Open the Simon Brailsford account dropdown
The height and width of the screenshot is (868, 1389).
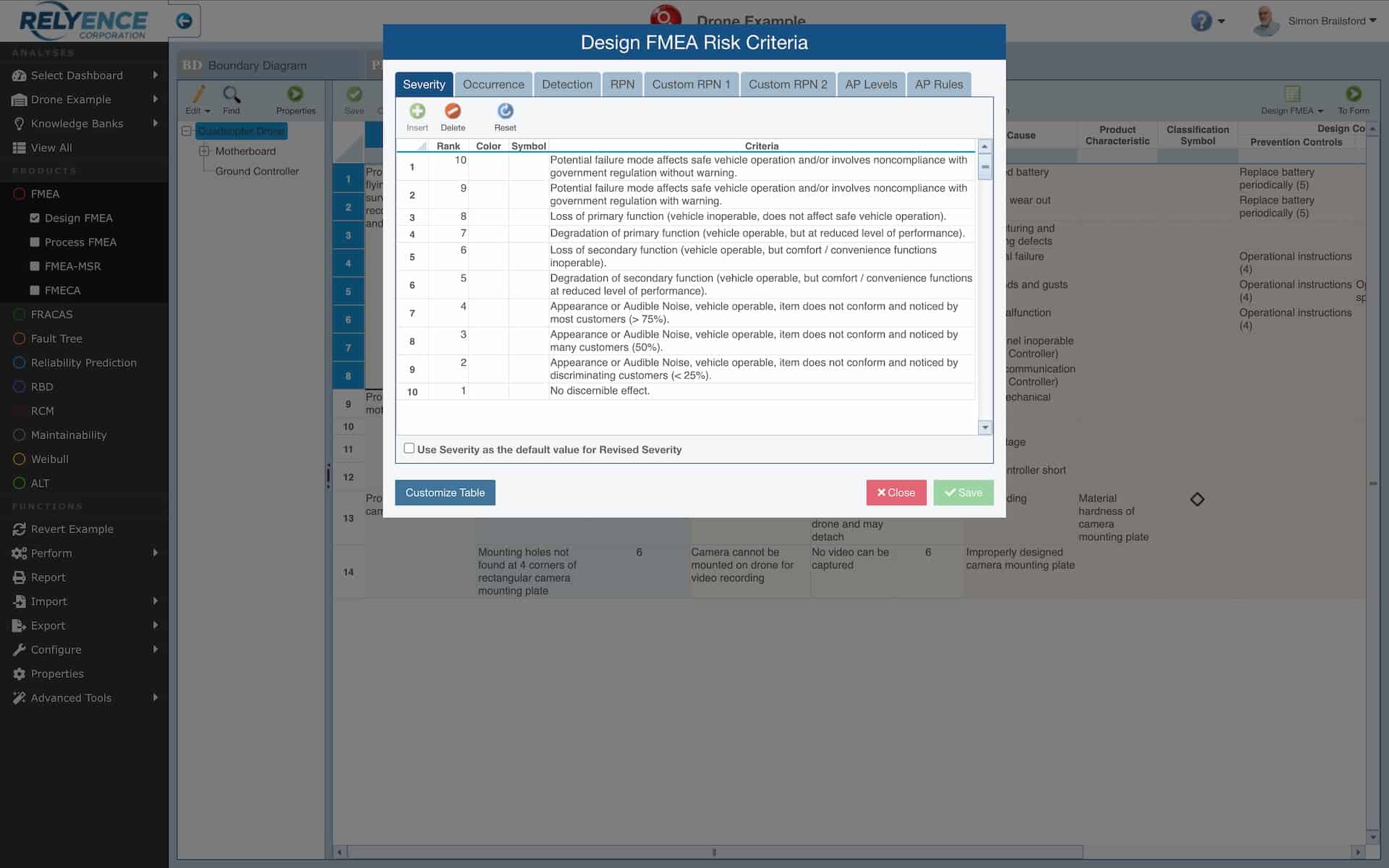1332,20
